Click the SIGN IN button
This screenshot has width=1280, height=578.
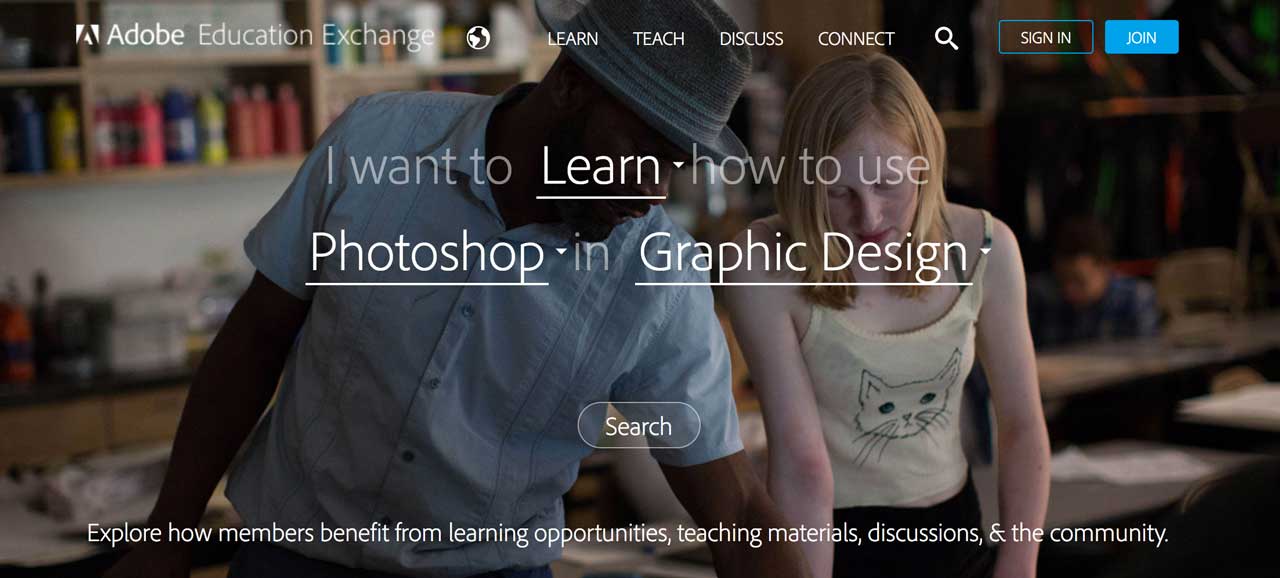[1046, 37]
